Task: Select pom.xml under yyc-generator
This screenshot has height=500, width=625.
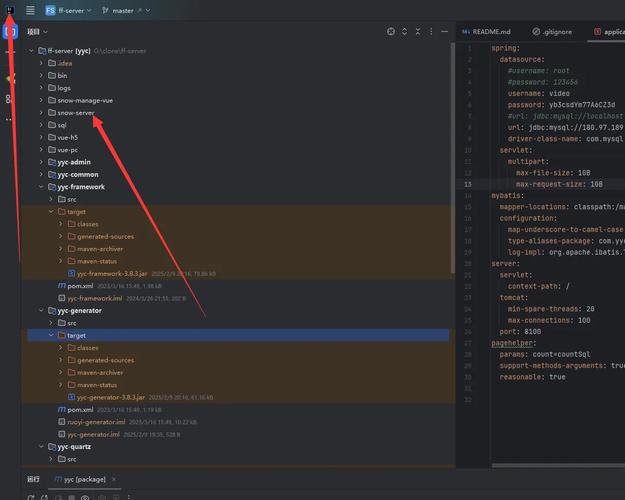Action: click(x=80, y=409)
